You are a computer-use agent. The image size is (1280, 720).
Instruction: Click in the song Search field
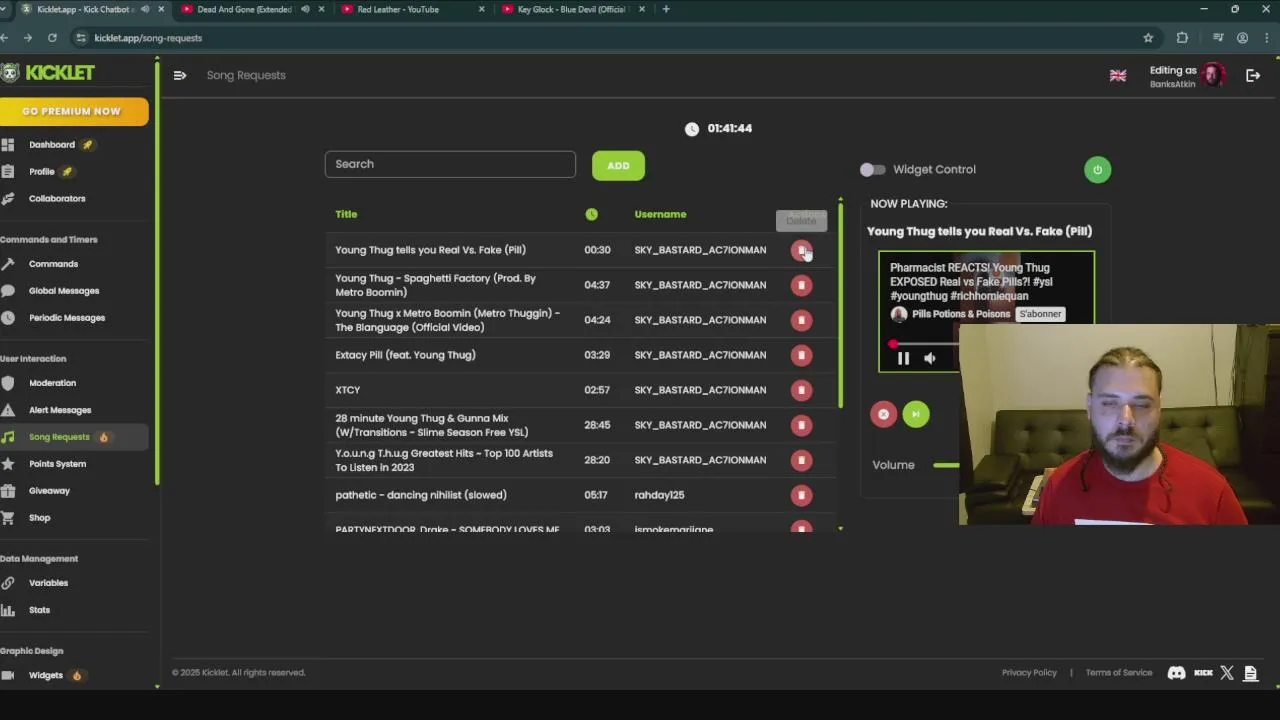[x=450, y=164]
